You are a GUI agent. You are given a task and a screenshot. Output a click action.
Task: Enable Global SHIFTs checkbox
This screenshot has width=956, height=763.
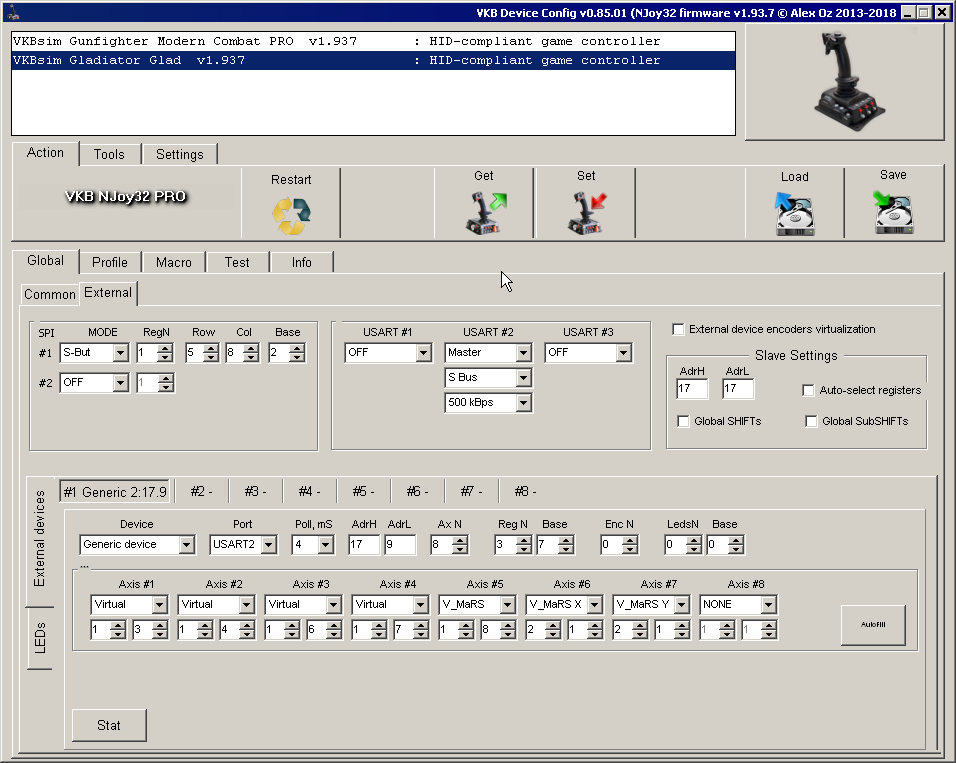point(683,421)
